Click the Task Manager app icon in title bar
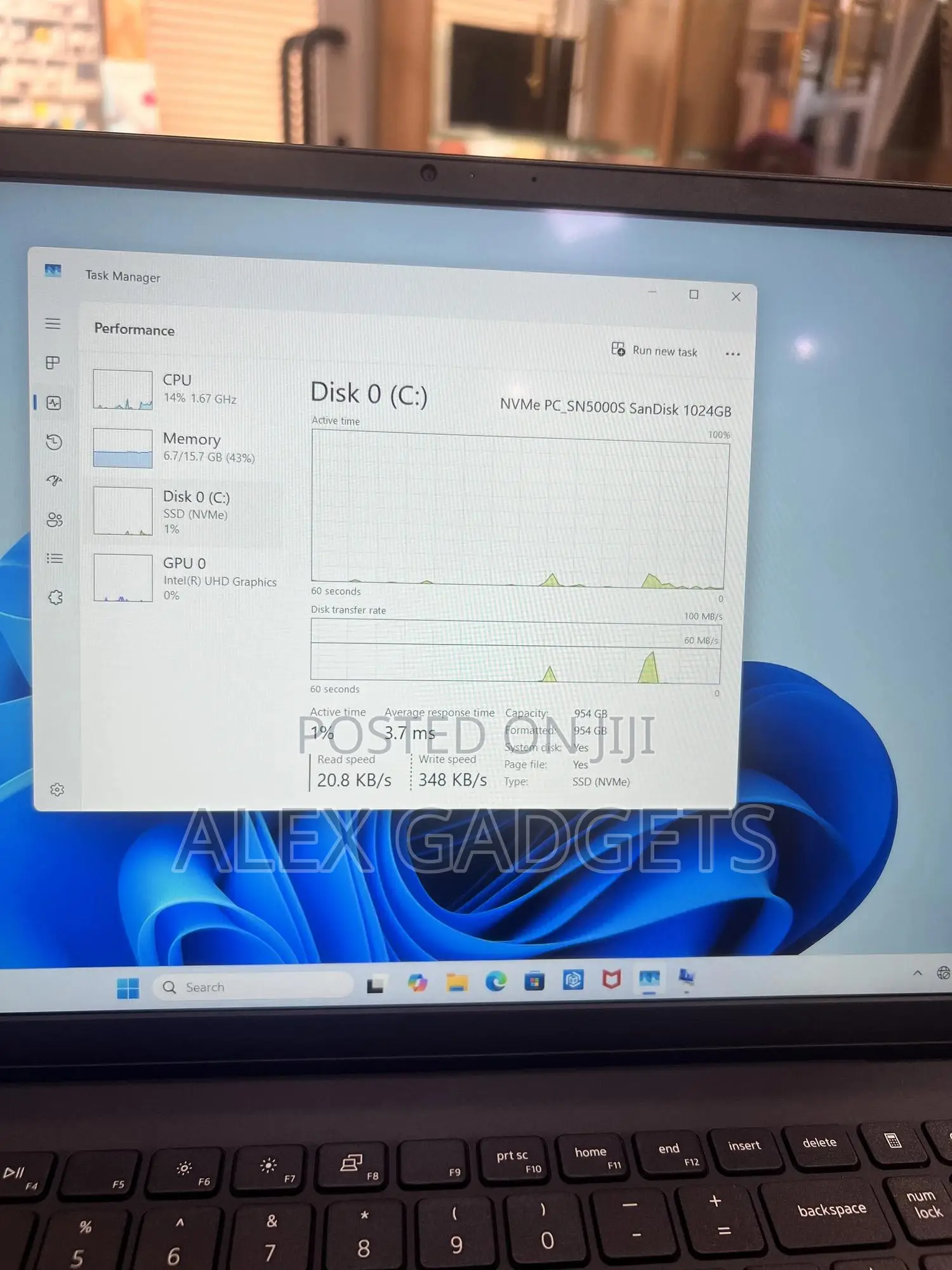Viewport: 952px width, 1270px height. click(53, 271)
